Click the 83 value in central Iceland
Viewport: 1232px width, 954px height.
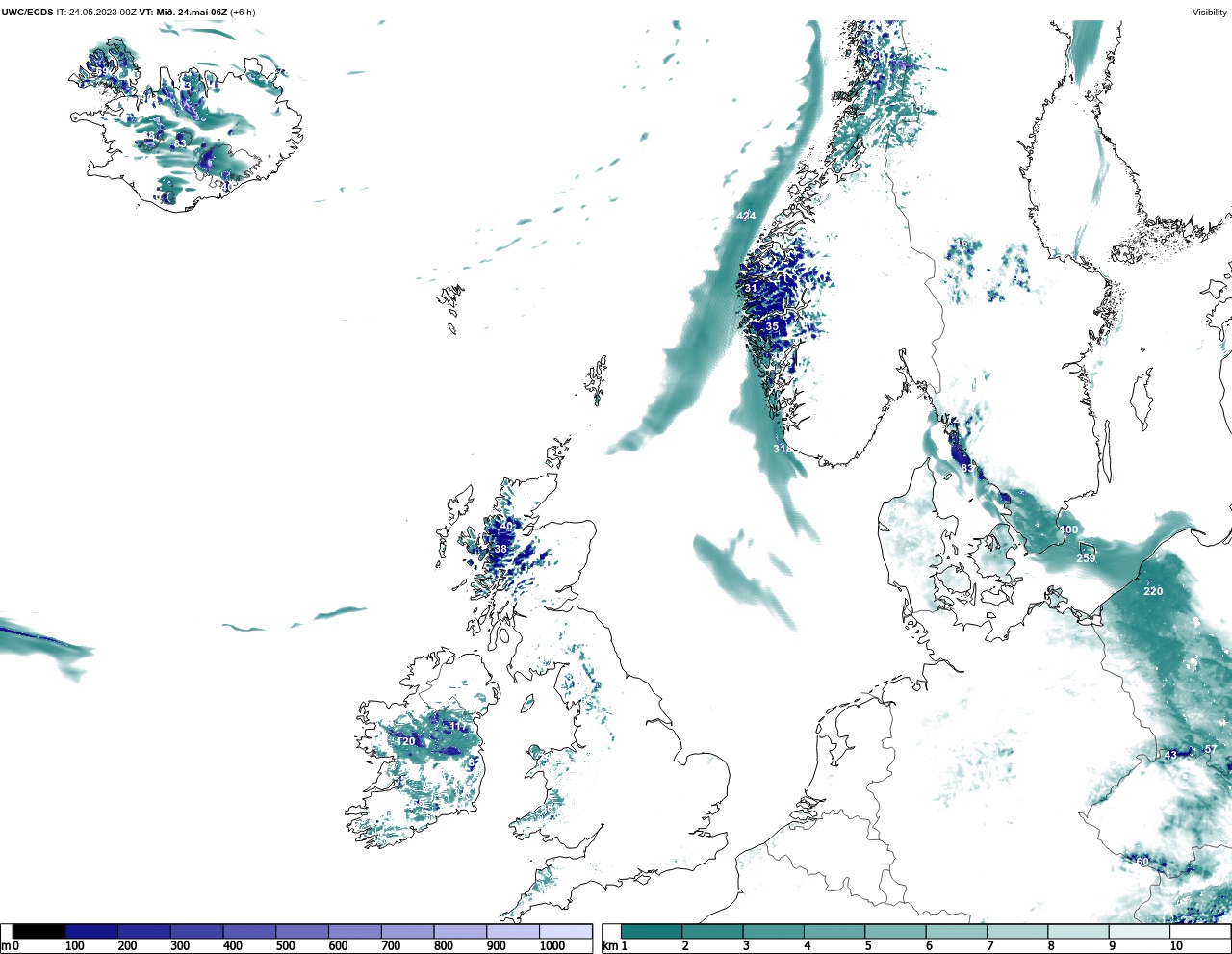coord(179,143)
